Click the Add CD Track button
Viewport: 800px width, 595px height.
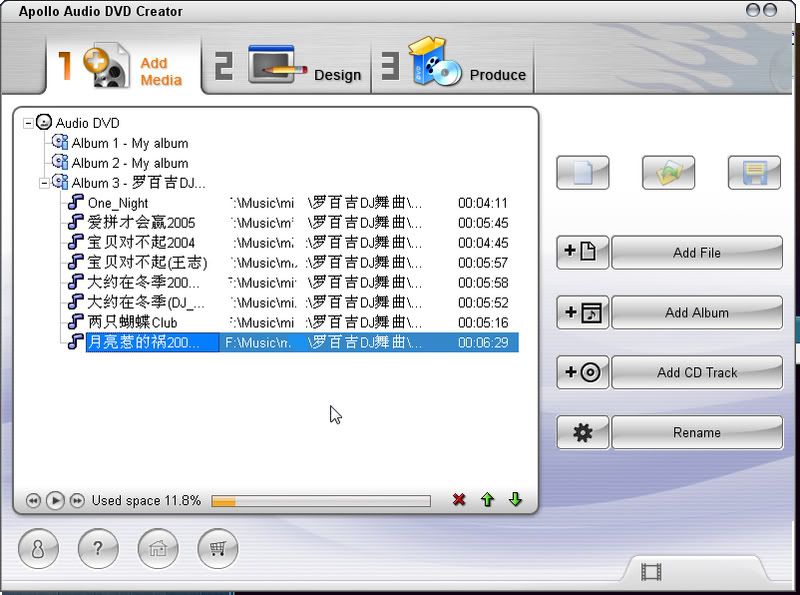[x=697, y=372]
